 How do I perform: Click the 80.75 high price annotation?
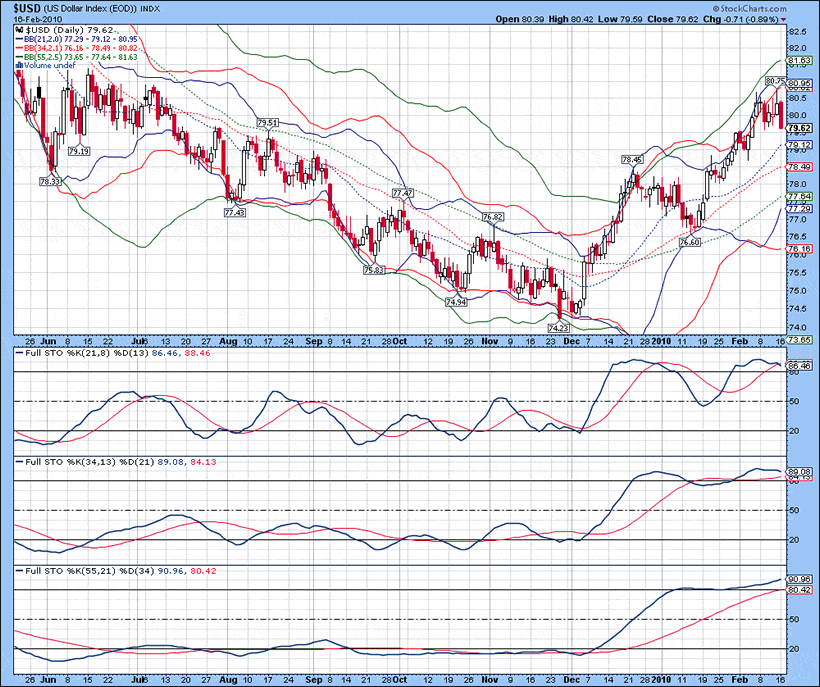(776, 80)
